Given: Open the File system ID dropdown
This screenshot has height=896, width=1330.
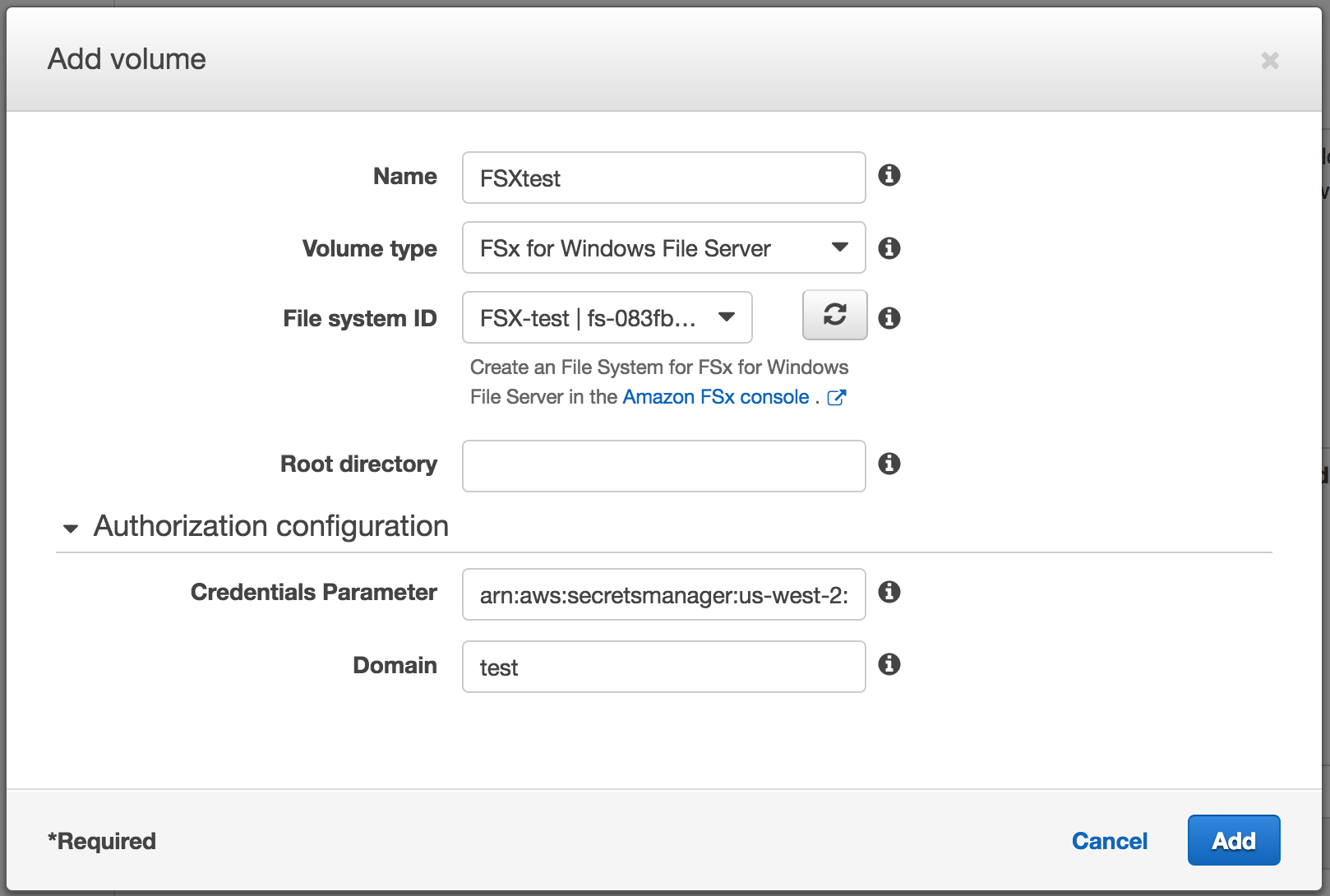Looking at the screenshot, I should [607, 317].
